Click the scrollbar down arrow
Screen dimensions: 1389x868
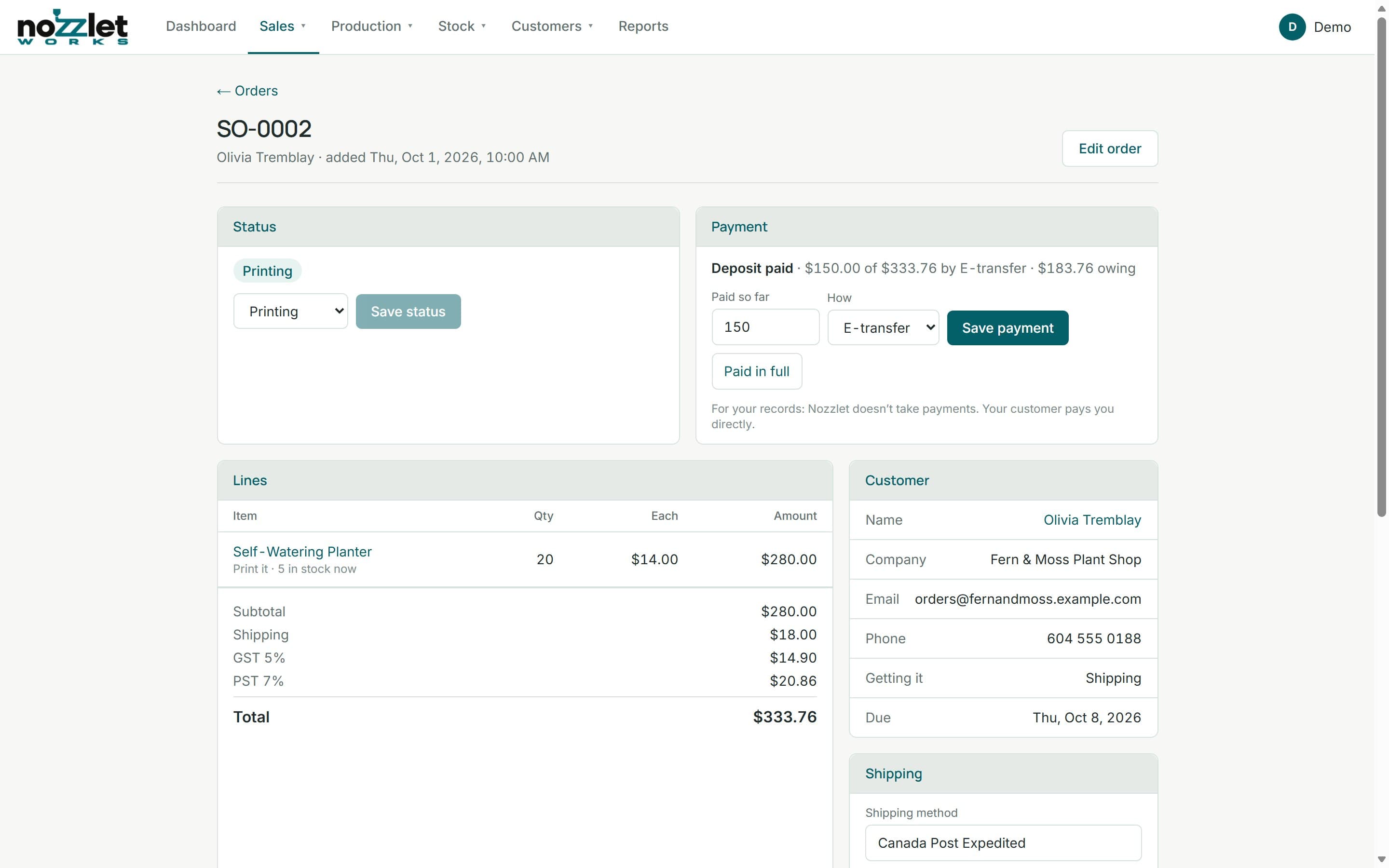pos(1382,860)
